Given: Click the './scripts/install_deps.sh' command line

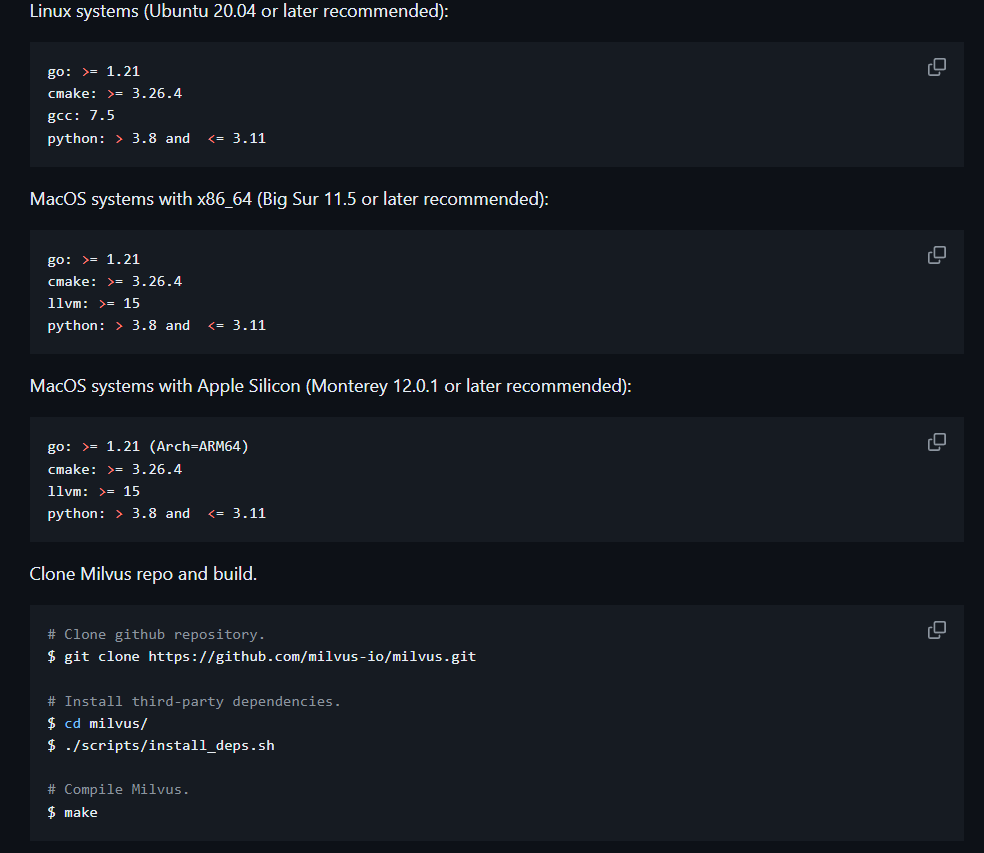Looking at the screenshot, I should [161, 746].
